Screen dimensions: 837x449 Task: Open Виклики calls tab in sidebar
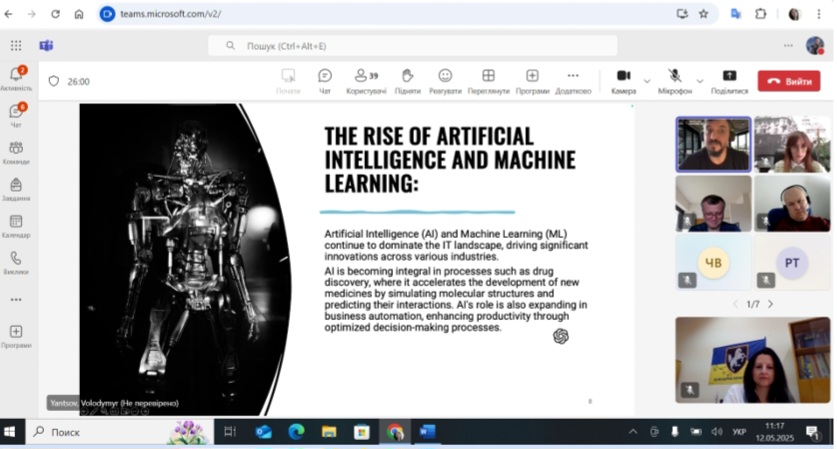pos(16,262)
